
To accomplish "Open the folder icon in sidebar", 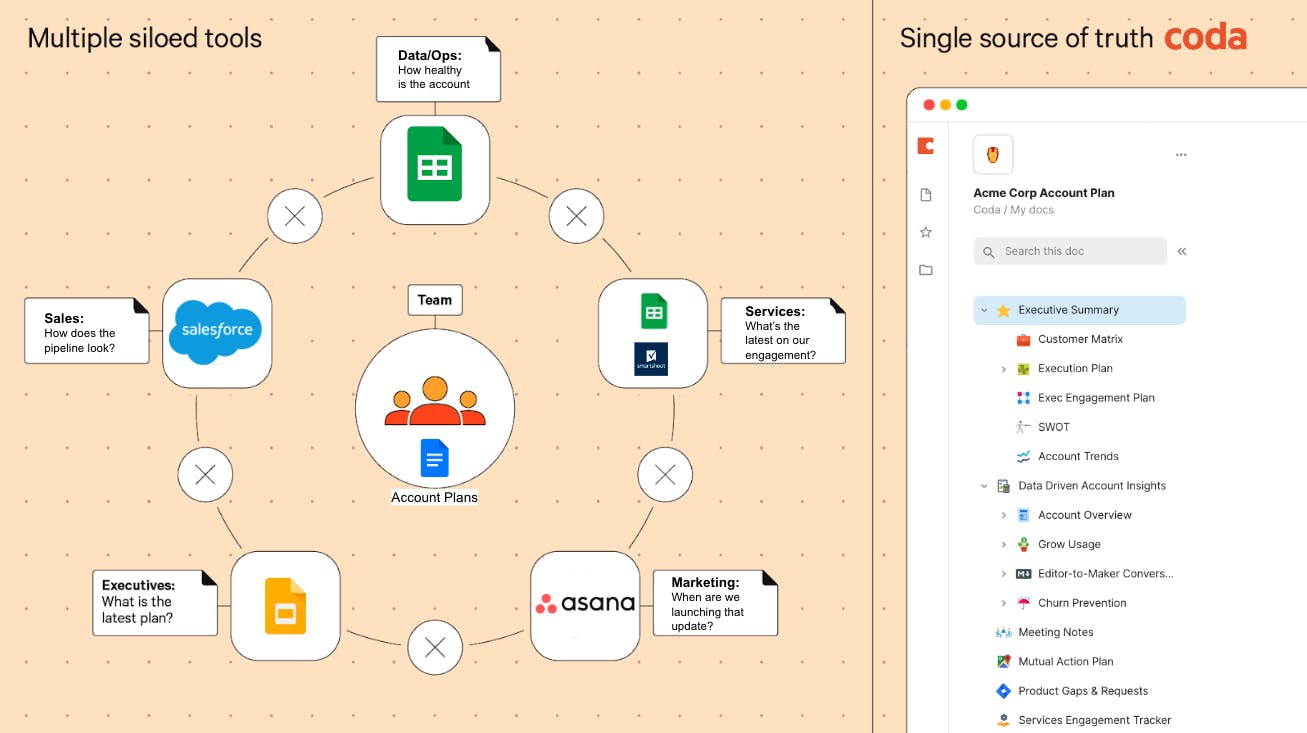I will tap(926, 270).
